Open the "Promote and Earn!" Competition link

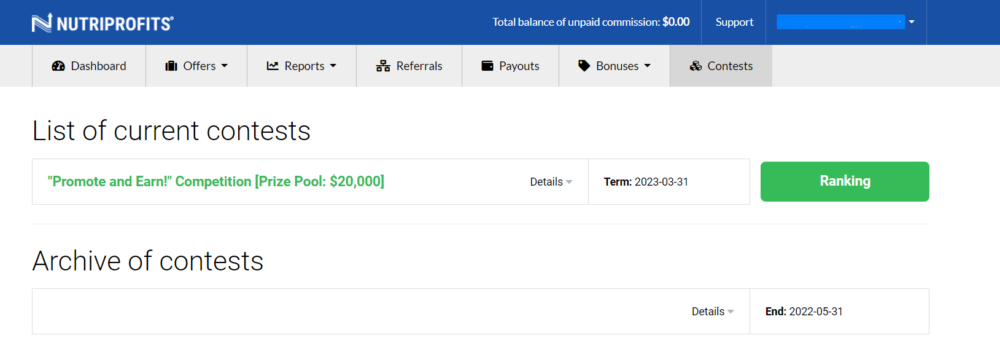(216, 182)
